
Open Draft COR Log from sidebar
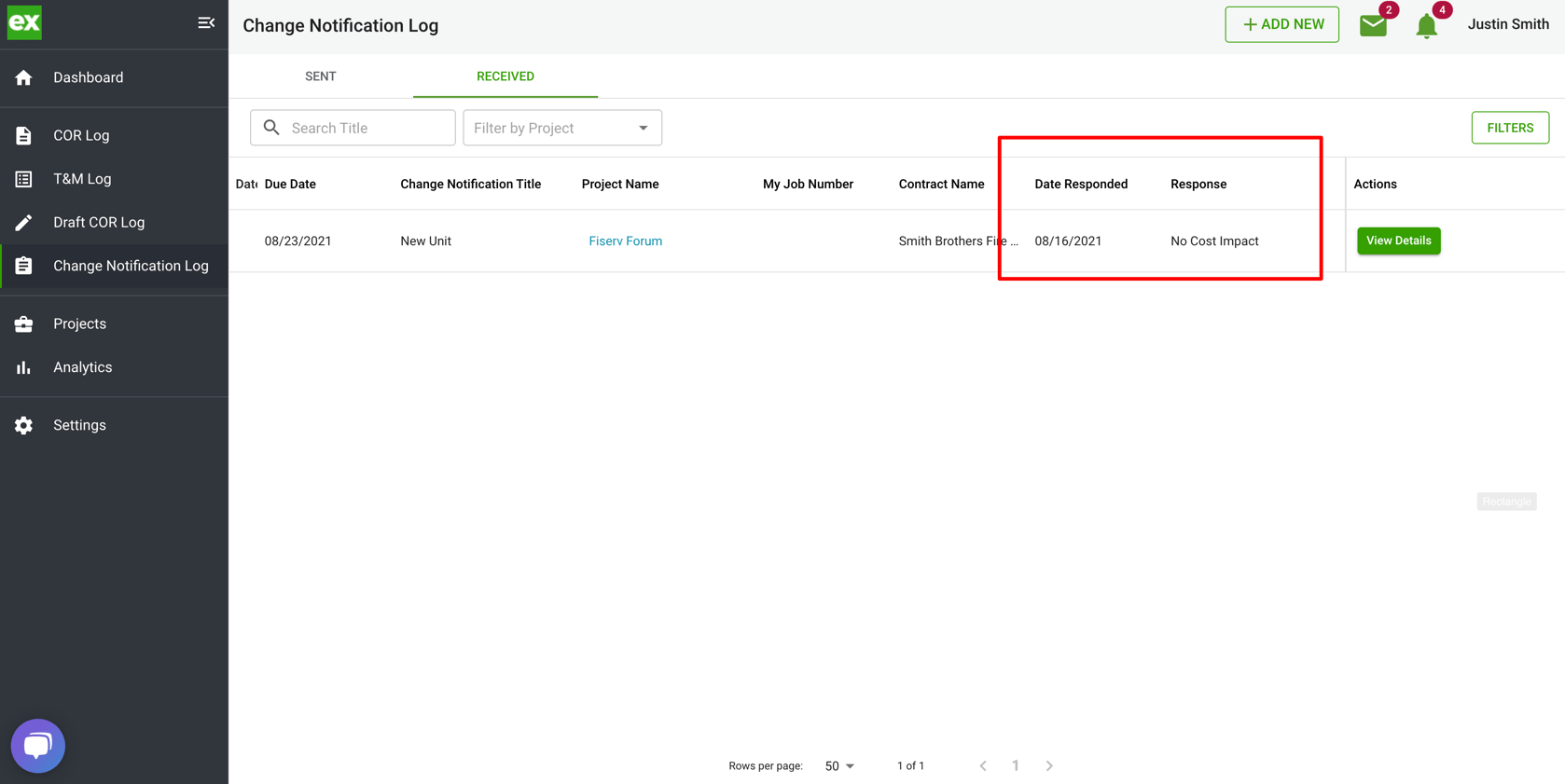coord(99,222)
